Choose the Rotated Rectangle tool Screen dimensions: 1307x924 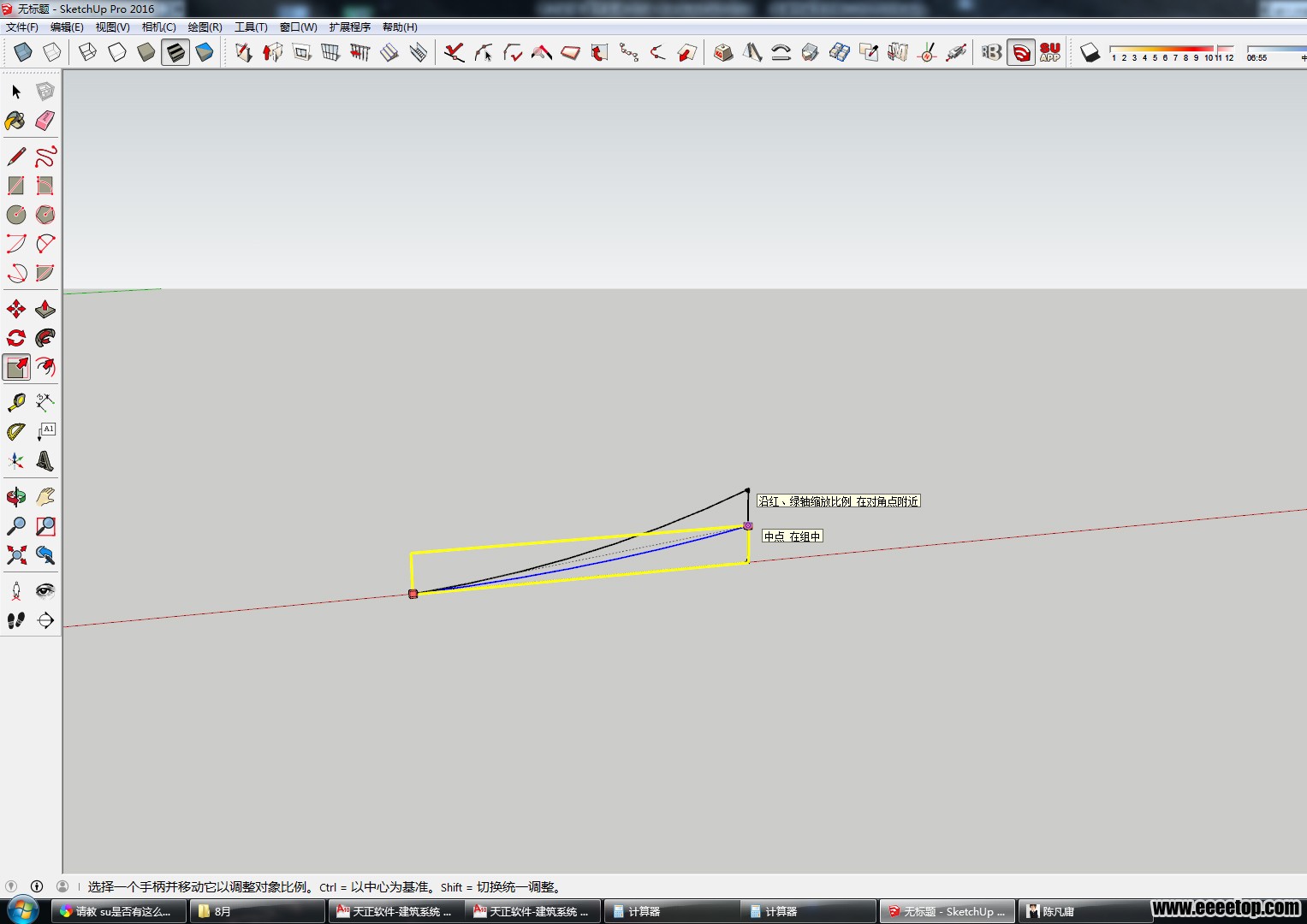pos(45,186)
